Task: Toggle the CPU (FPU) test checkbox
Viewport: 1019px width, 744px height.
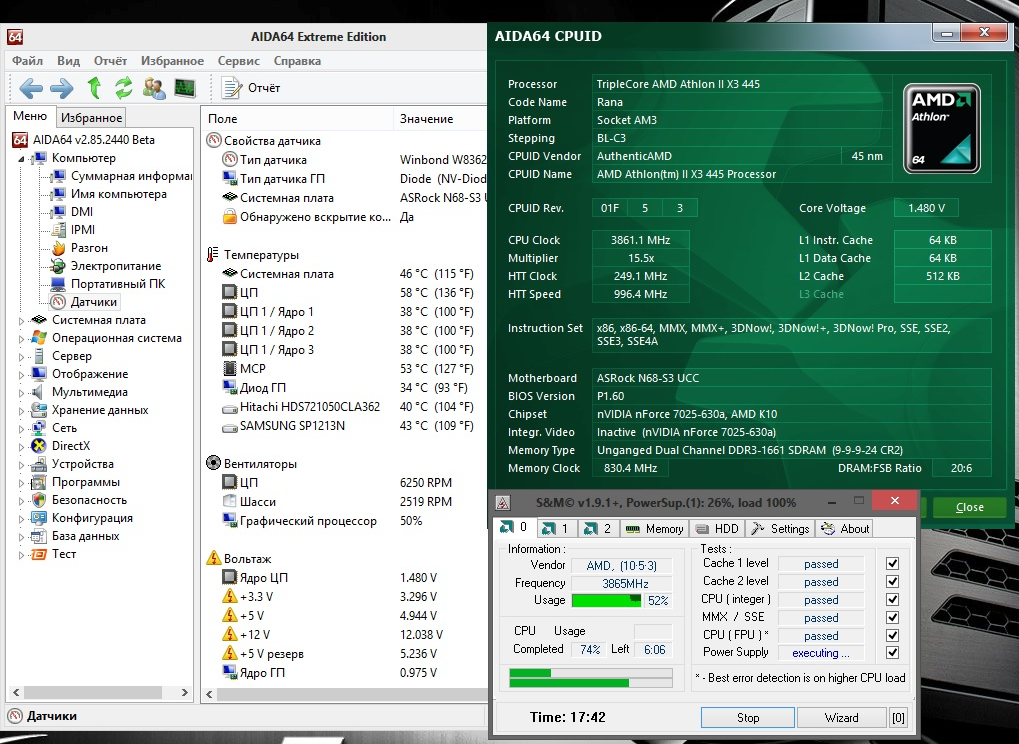Action: 892,635
